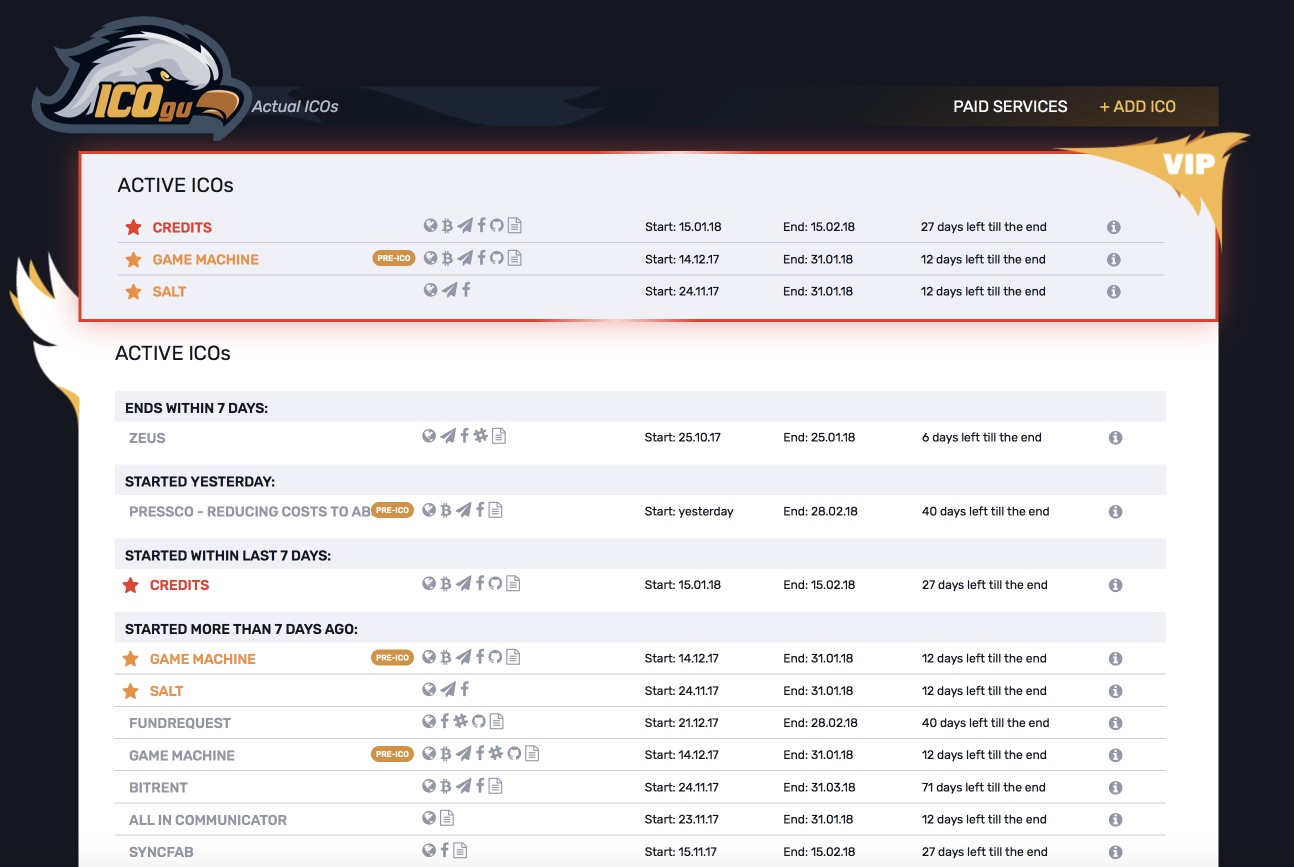
Task: Open the Telegram icon for ZEUS
Action: (448, 436)
